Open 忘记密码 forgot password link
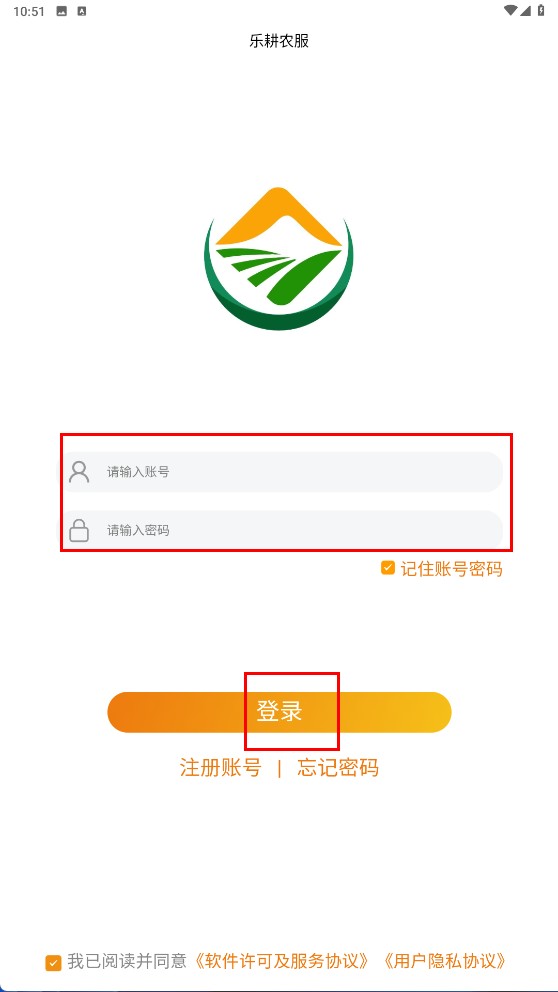Screen dimensions: 558x992 (338, 767)
